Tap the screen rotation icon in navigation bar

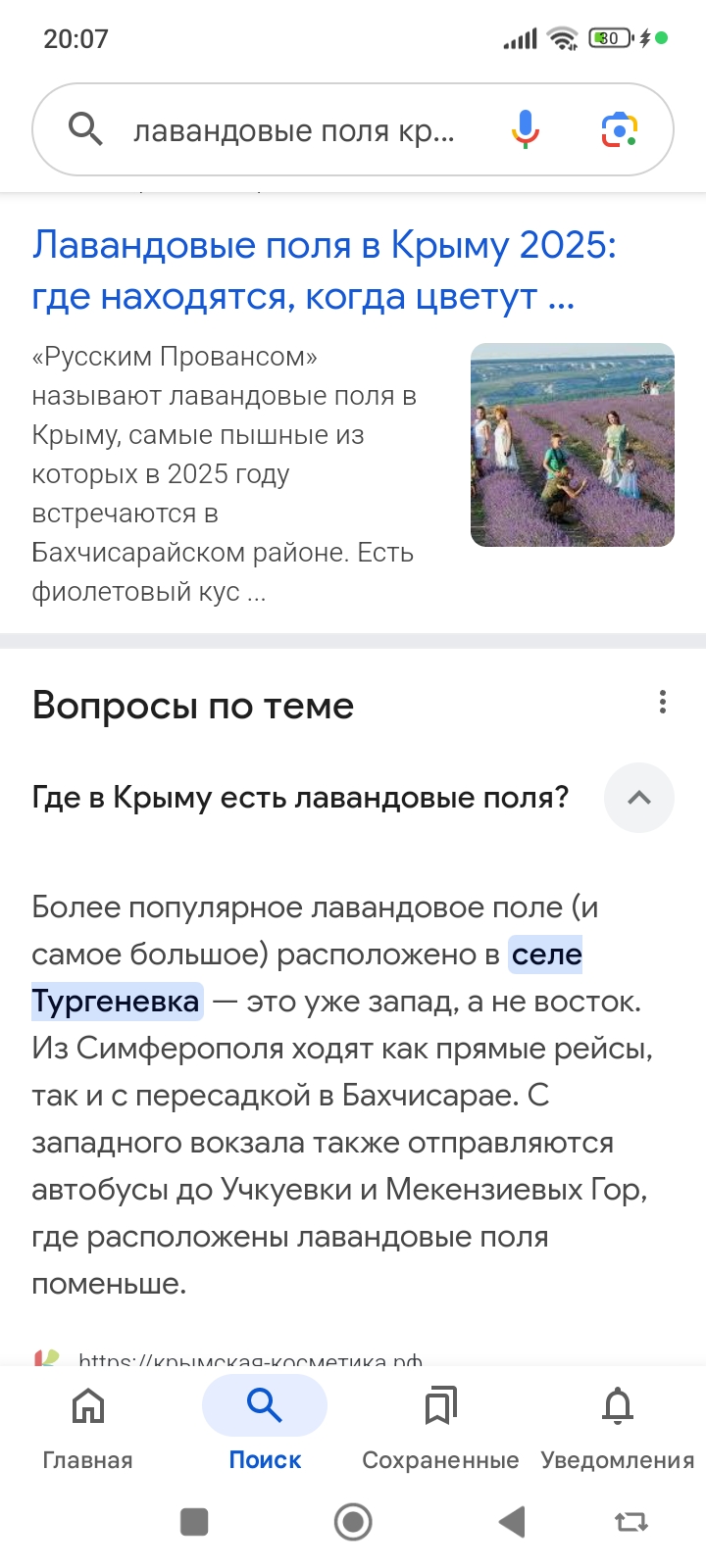pos(630,1522)
